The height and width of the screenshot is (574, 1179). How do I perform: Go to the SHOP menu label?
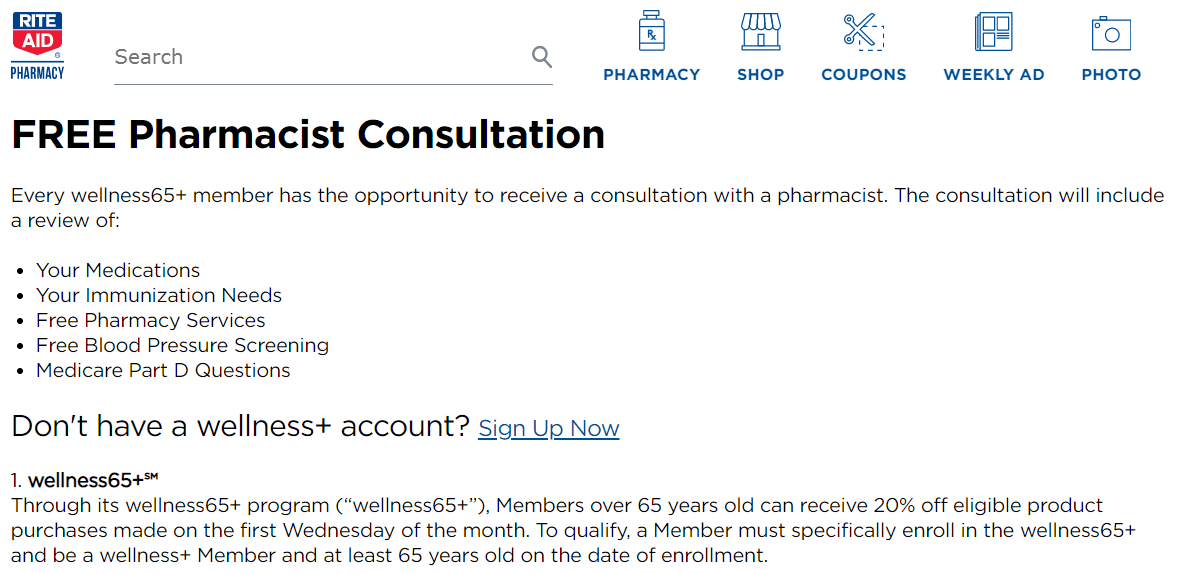click(x=760, y=74)
